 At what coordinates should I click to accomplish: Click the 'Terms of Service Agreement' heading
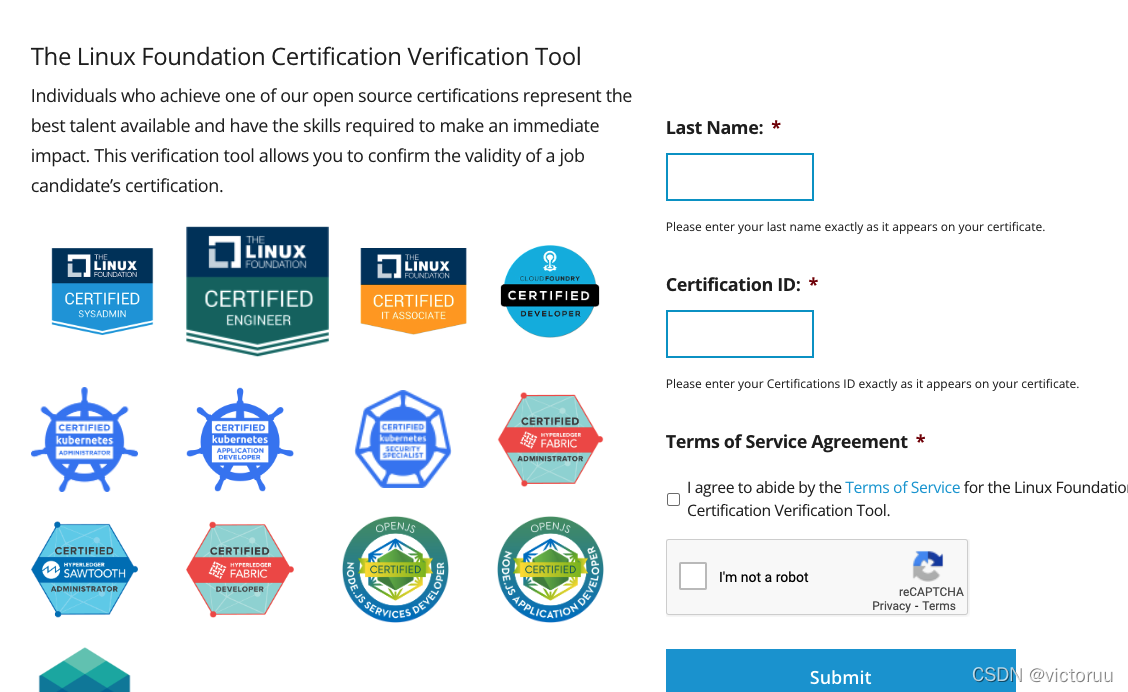coord(787,441)
